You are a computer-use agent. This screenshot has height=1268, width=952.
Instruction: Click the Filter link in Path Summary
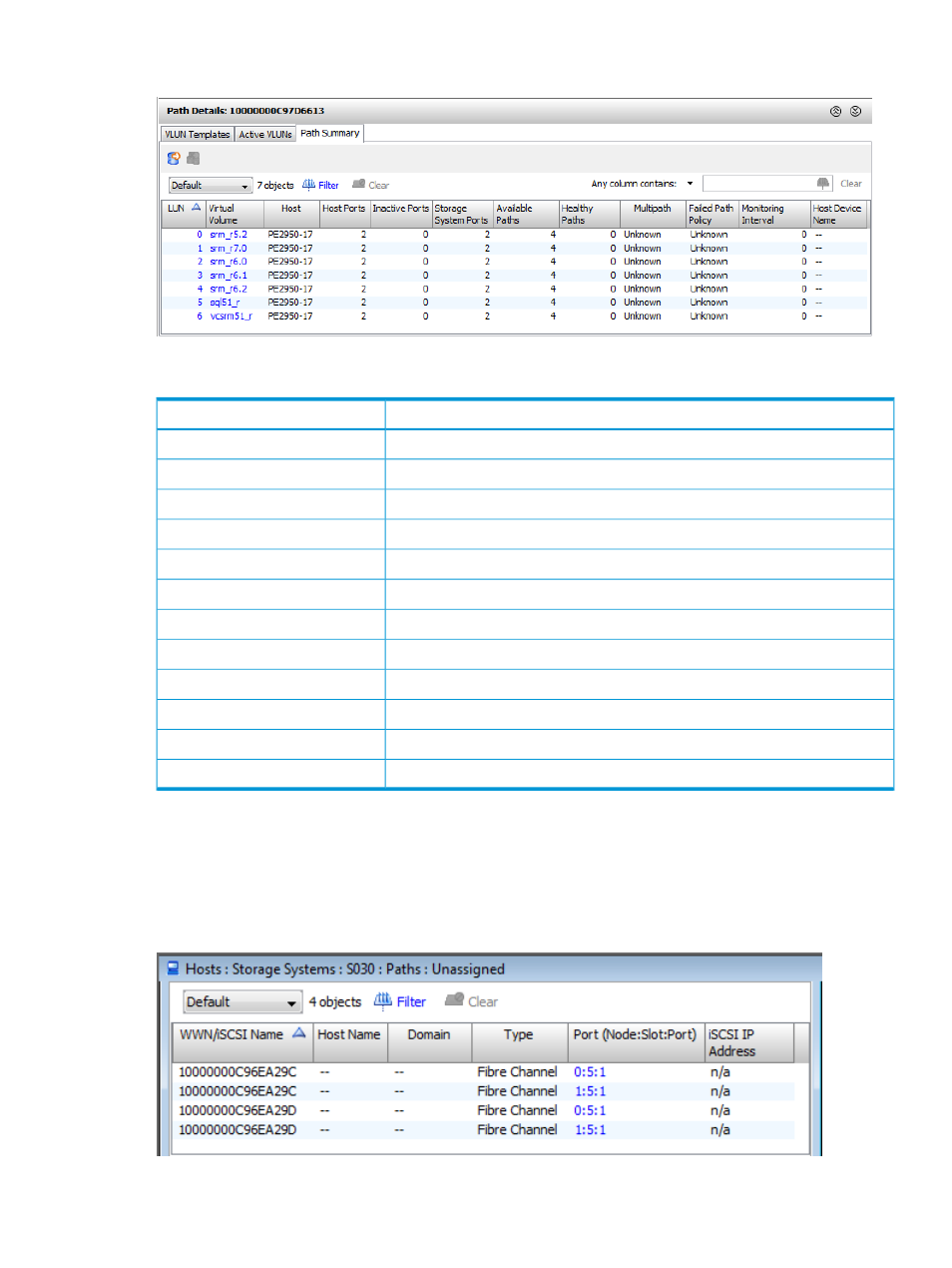328,186
